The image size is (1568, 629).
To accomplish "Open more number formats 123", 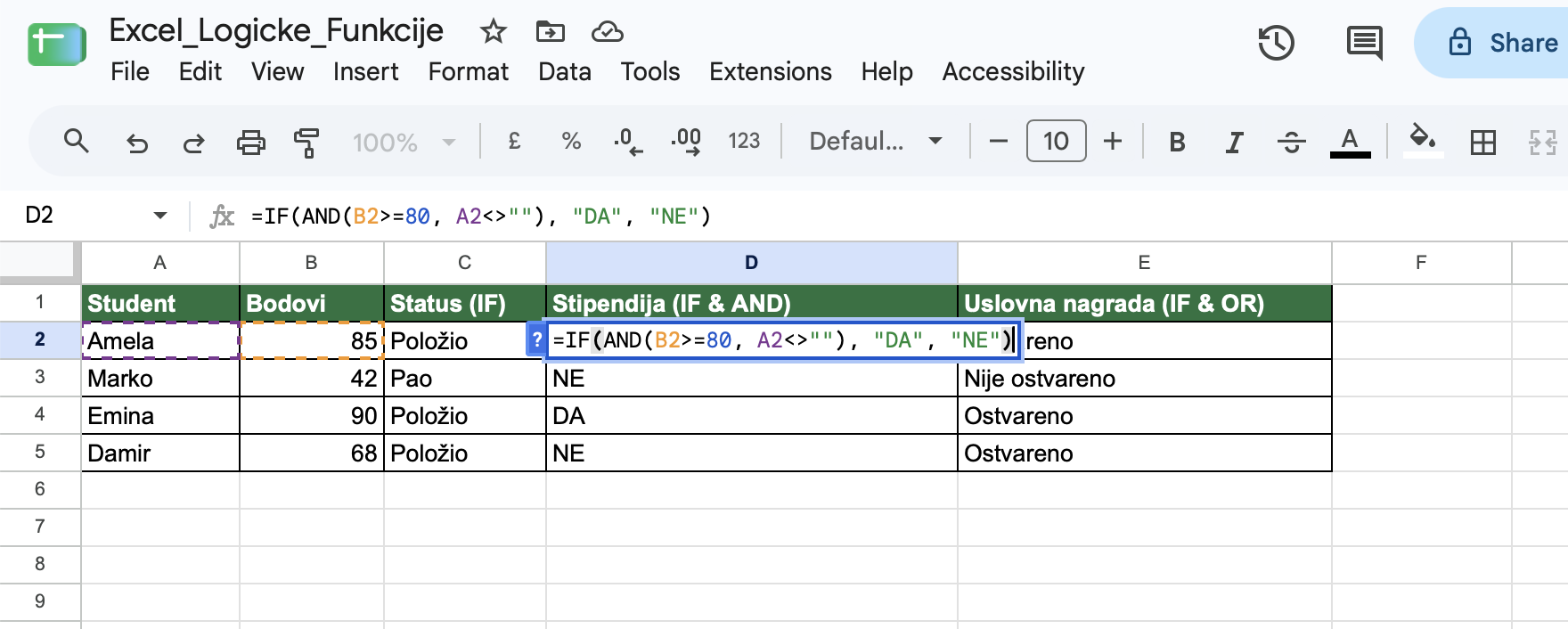I will (x=744, y=141).
